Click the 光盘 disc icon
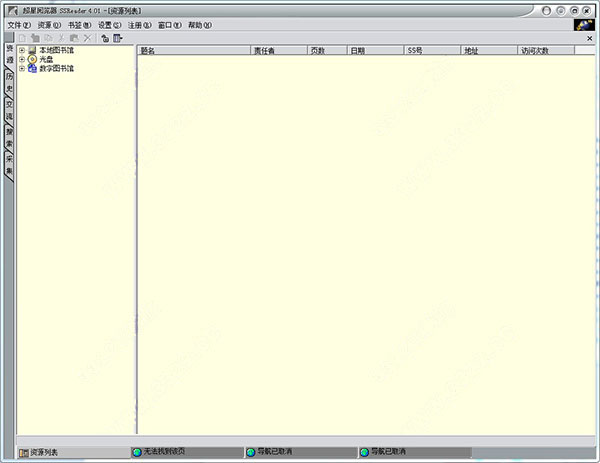Viewport: 600px width, 463px height. [33, 59]
